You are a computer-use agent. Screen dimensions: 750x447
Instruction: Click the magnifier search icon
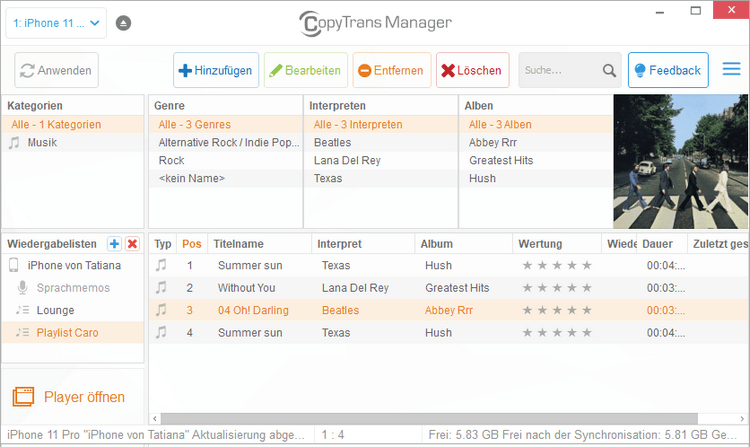[609, 70]
